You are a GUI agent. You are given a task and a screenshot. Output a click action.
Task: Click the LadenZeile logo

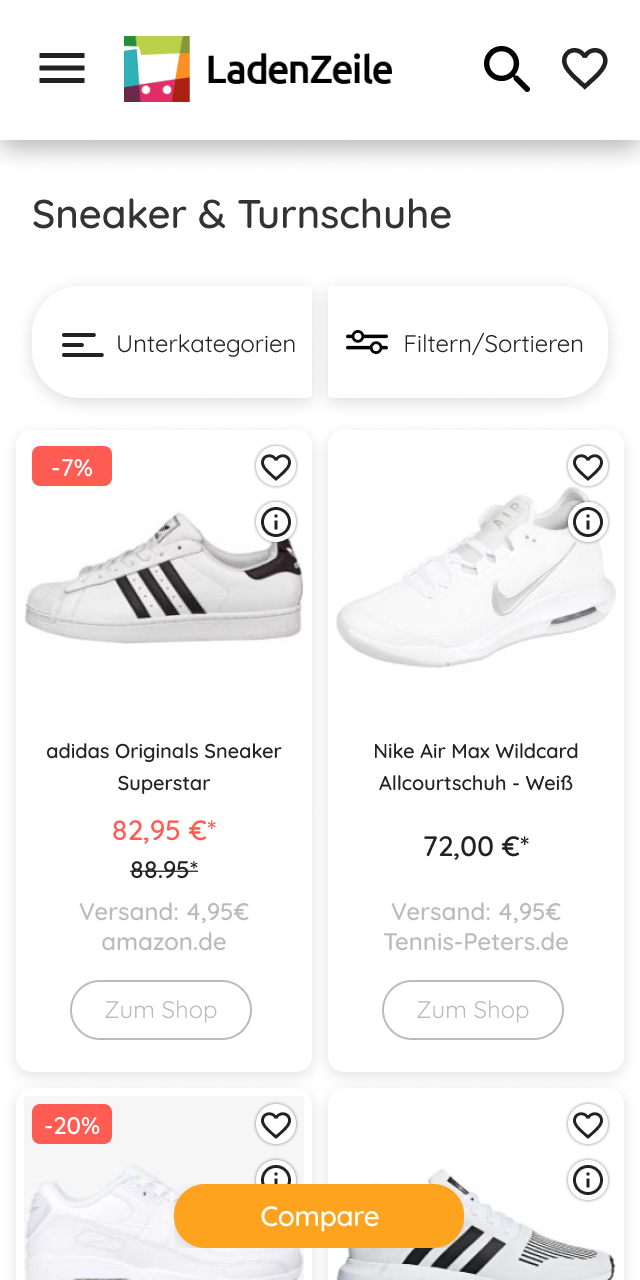258,69
